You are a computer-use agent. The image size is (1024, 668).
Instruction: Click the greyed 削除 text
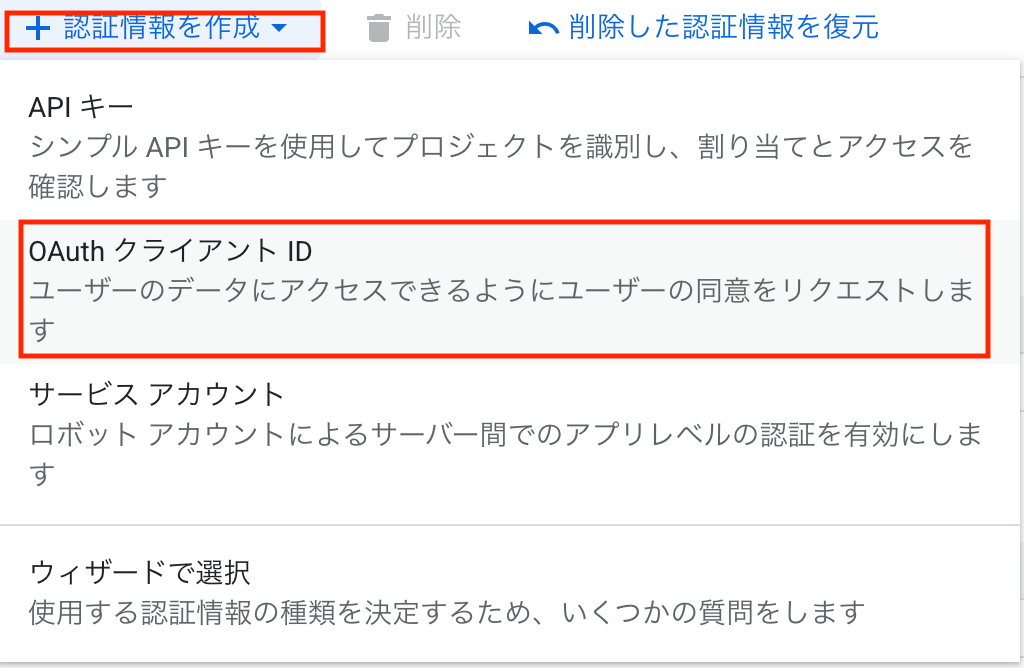[x=433, y=27]
